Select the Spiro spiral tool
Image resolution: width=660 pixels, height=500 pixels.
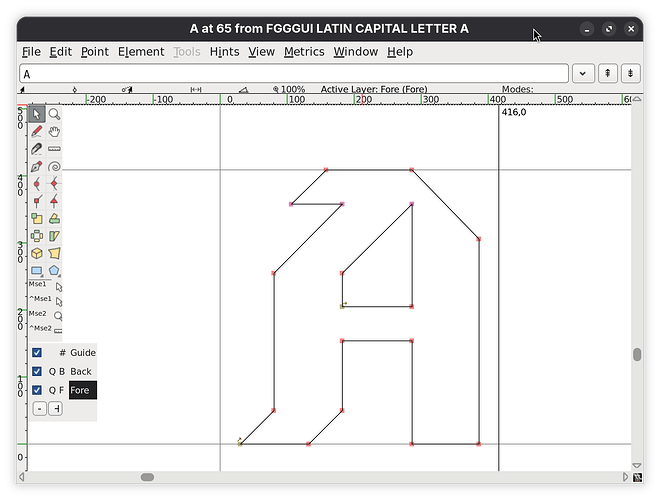55,167
